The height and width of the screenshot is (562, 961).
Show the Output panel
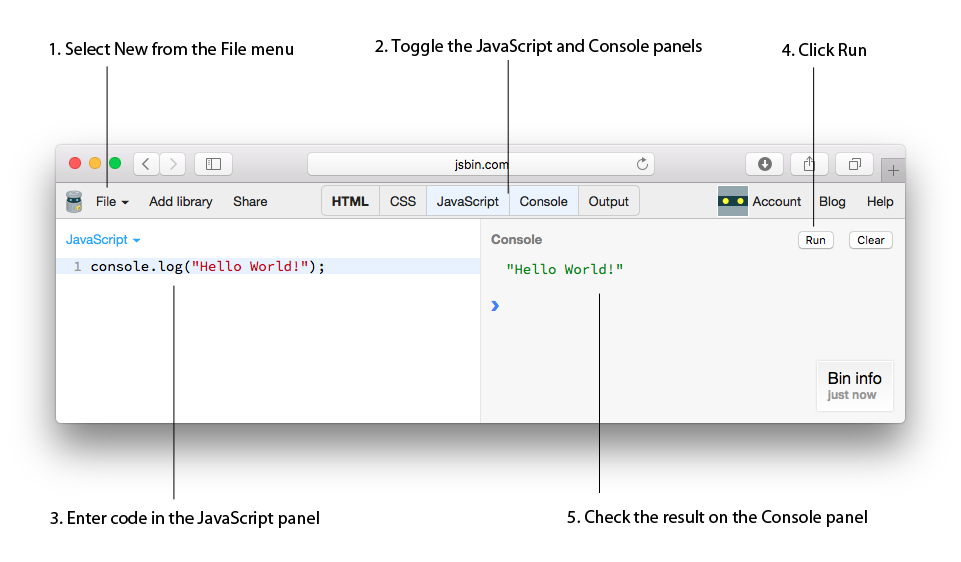pyautogui.click(x=608, y=201)
